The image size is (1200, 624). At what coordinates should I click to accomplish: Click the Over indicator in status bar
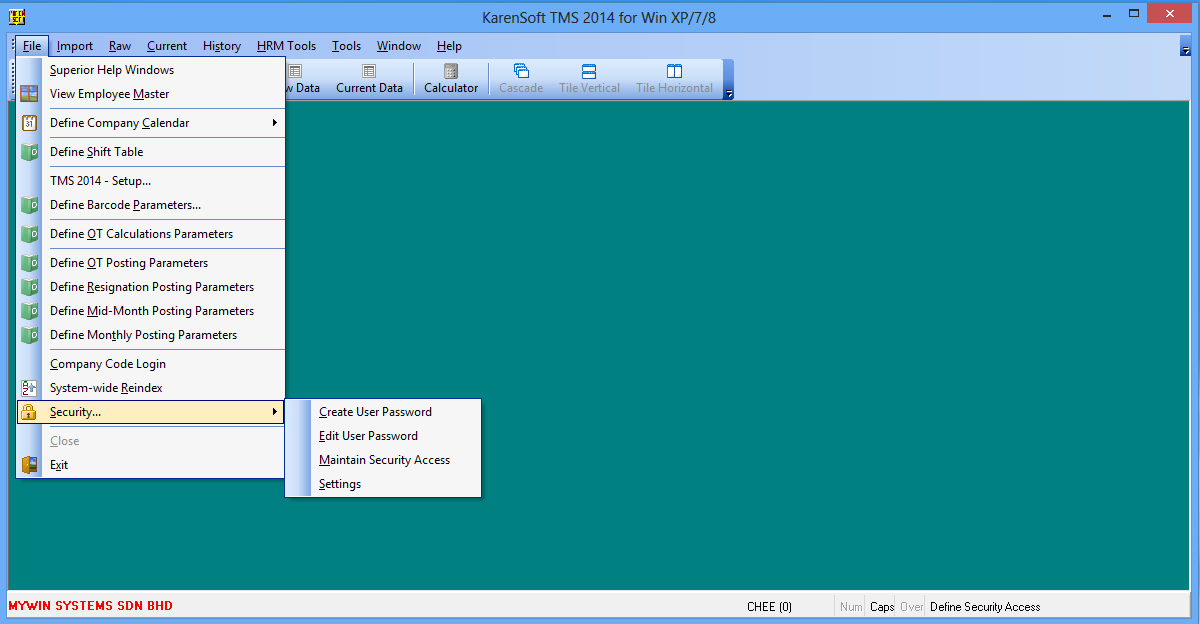911,607
